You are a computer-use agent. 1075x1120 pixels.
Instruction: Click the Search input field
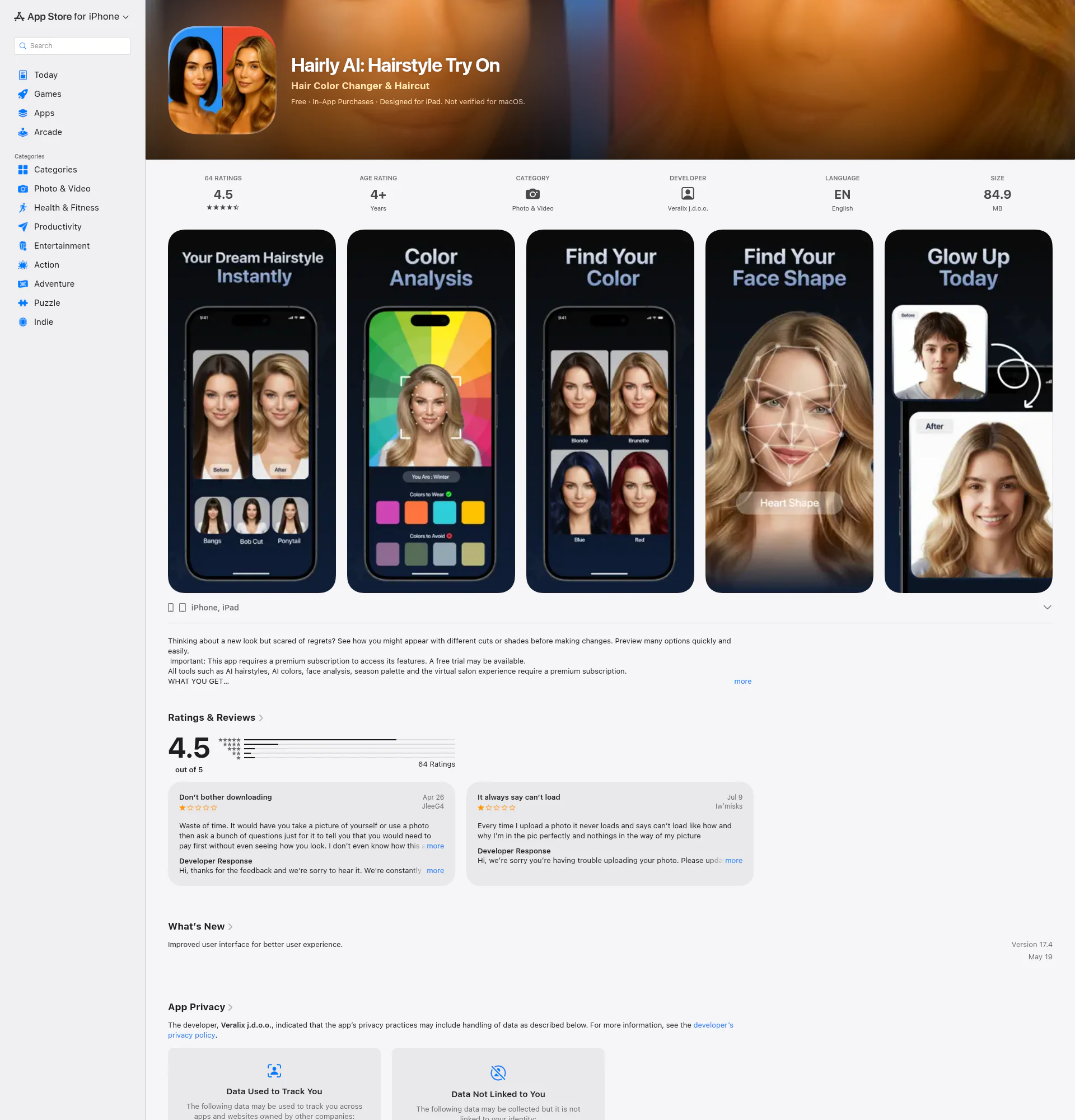pyautogui.click(x=73, y=46)
